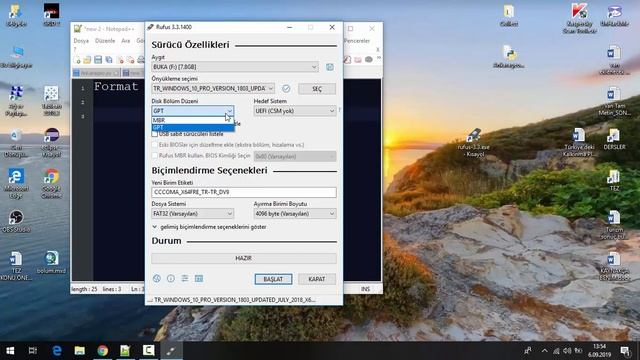This screenshot has width=640, height=360.
Task: Open Camtasia icon in taskbar
Action: click(148, 351)
